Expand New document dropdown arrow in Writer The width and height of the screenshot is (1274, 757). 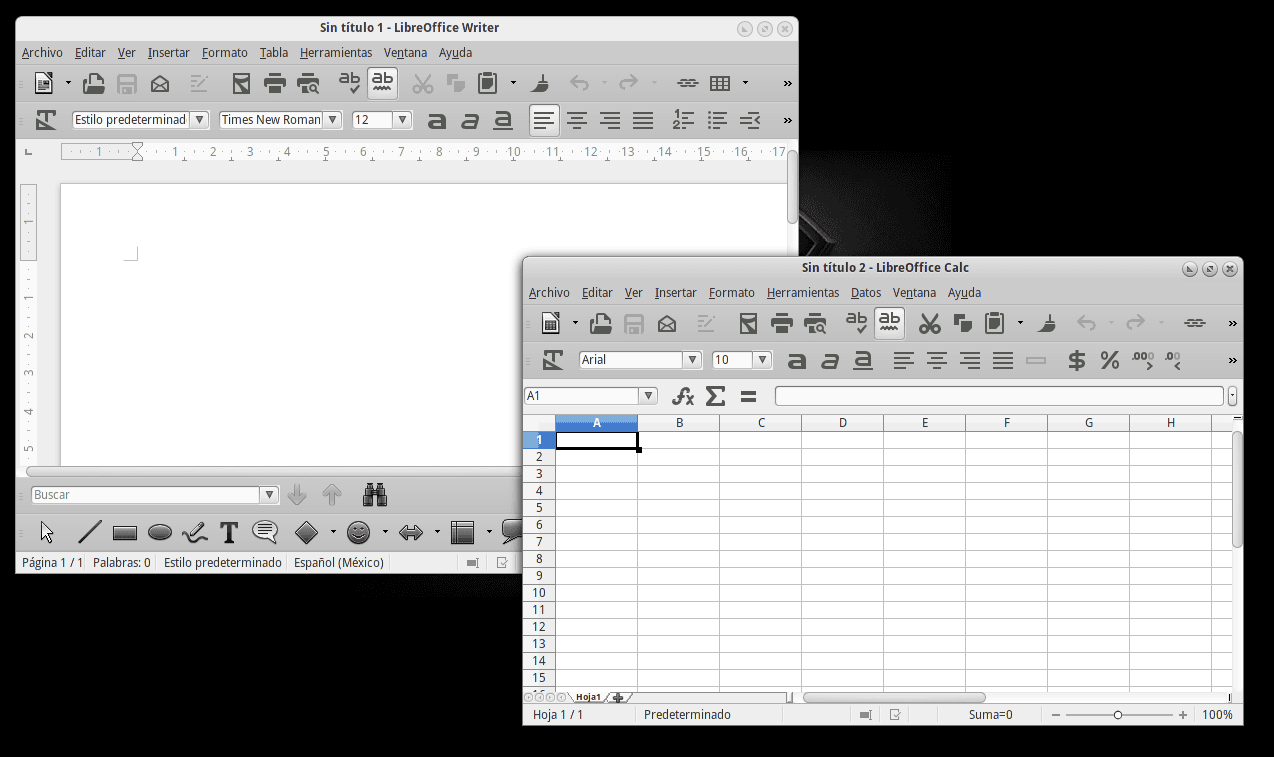(68, 83)
